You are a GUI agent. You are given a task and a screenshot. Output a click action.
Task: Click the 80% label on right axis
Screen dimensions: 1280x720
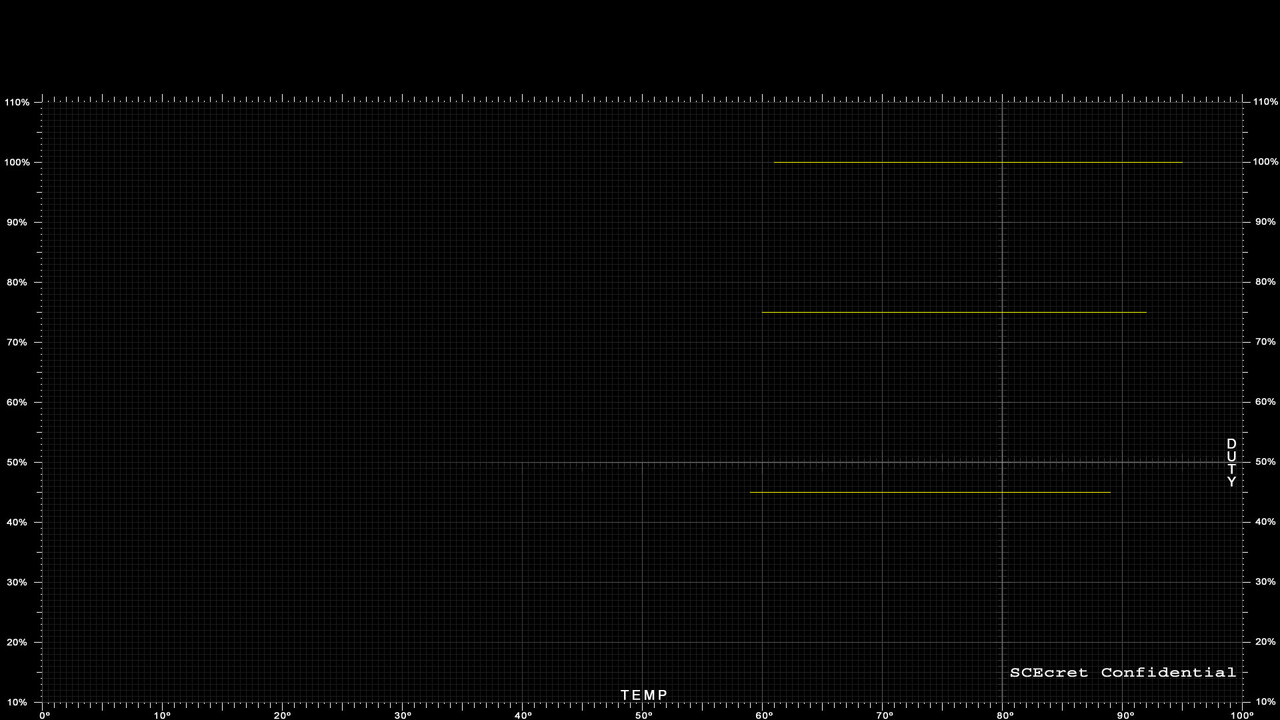(1265, 282)
